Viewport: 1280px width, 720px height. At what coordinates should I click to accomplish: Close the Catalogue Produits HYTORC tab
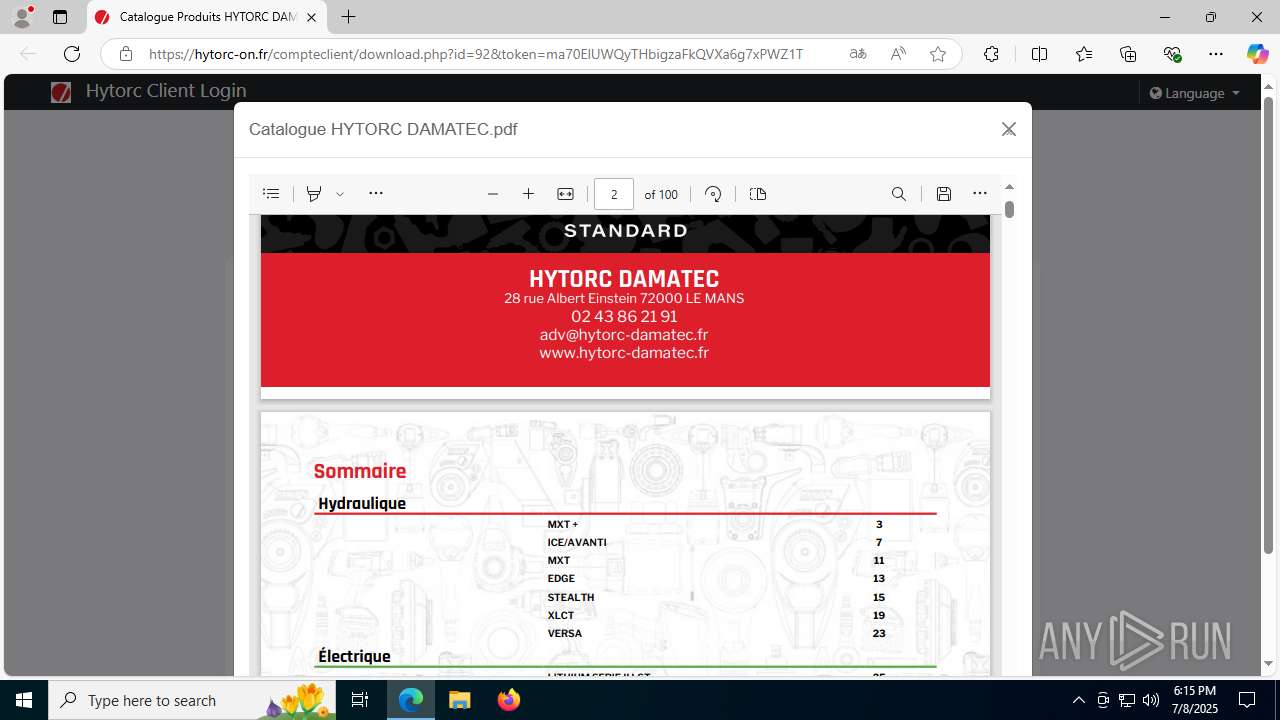click(x=312, y=17)
